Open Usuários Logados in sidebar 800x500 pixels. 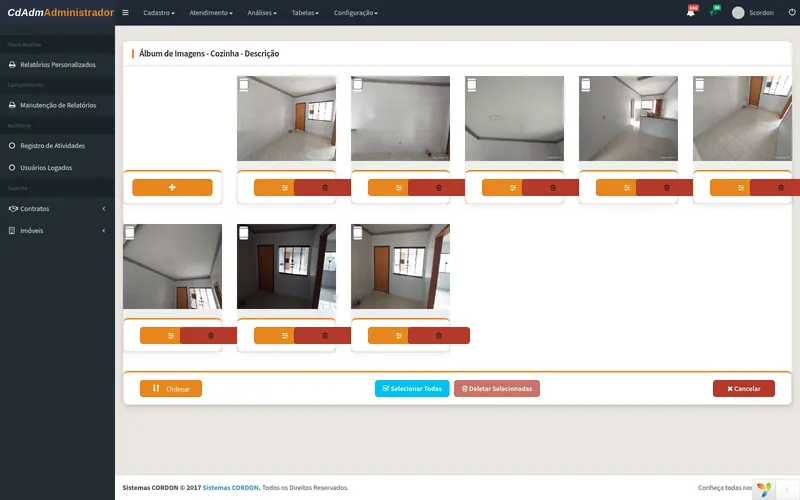(57, 167)
